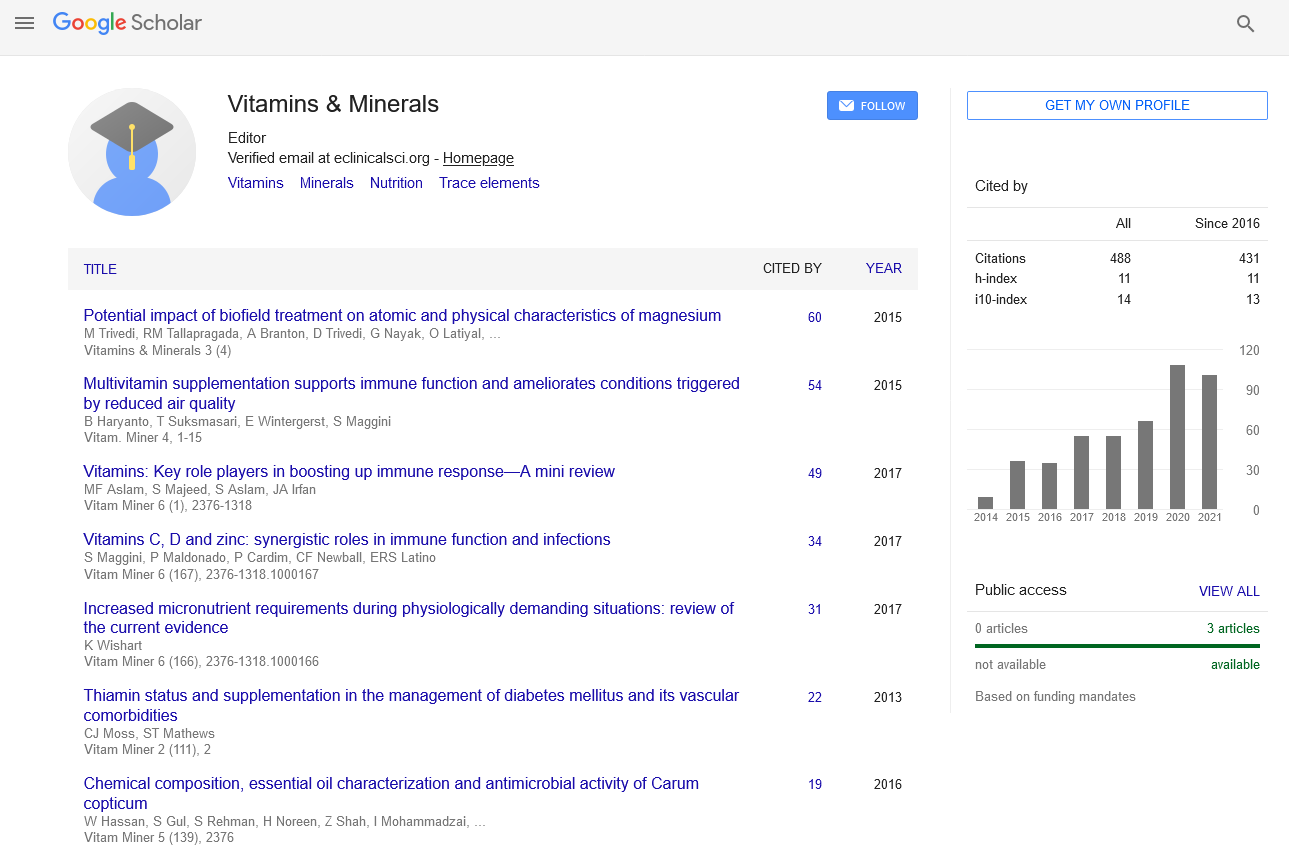Click the graduation cap profile avatar
The width and height of the screenshot is (1289, 858).
coord(132,152)
